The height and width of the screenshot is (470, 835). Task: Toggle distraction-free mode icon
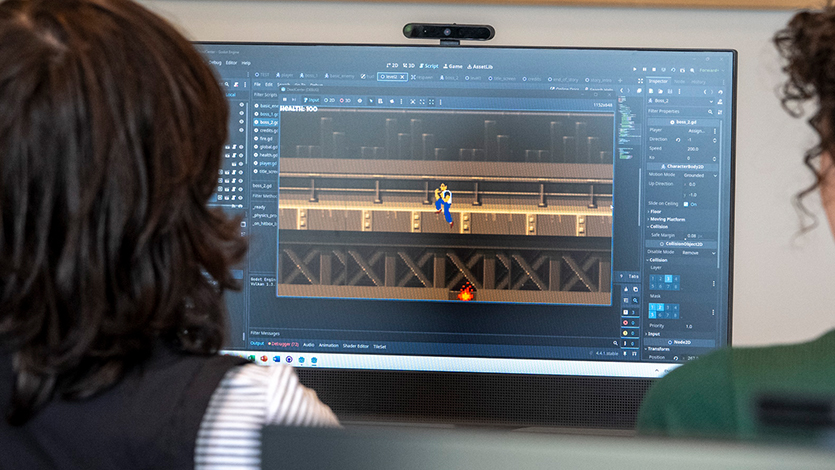640,81
